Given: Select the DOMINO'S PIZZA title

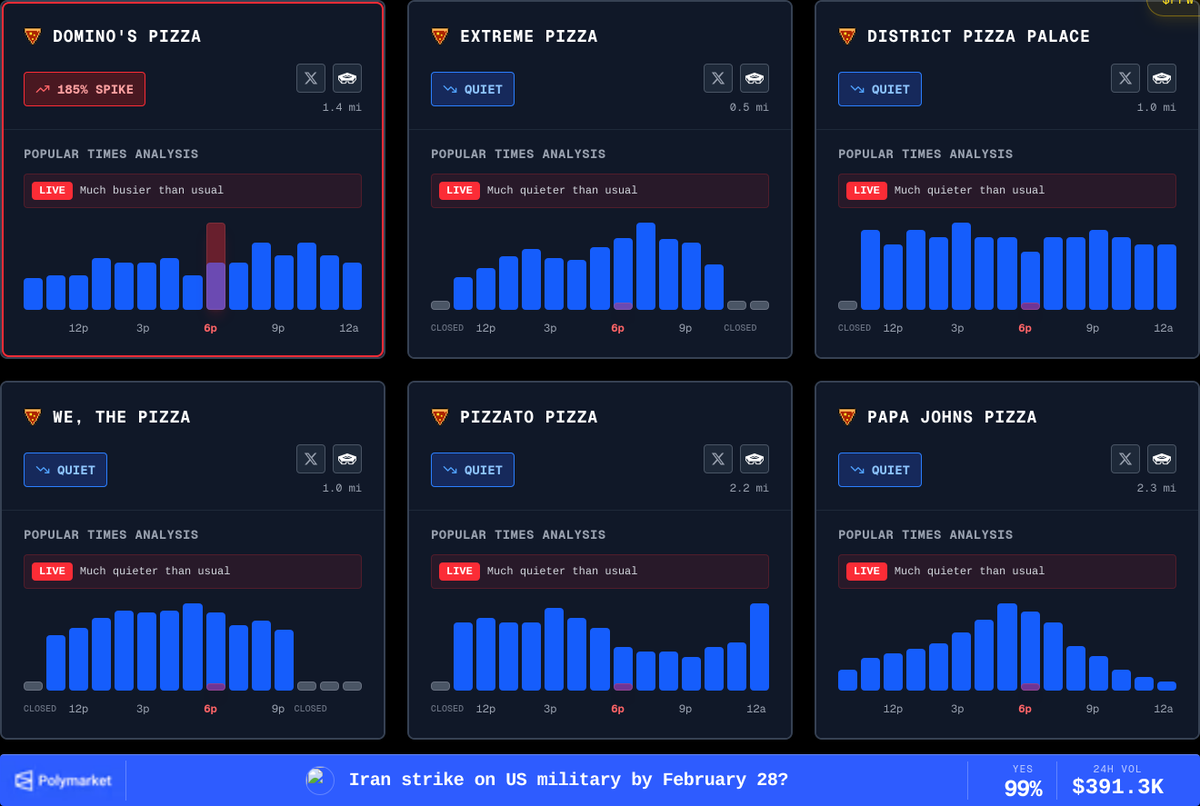Looking at the screenshot, I should pyautogui.click(x=127, y=36).
